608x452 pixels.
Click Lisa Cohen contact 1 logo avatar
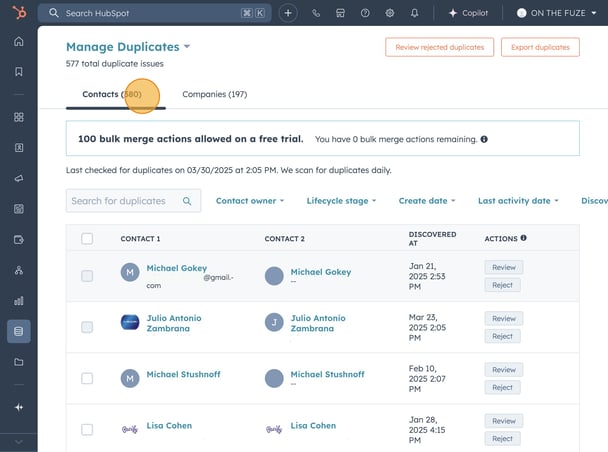(x=130, y=429)
